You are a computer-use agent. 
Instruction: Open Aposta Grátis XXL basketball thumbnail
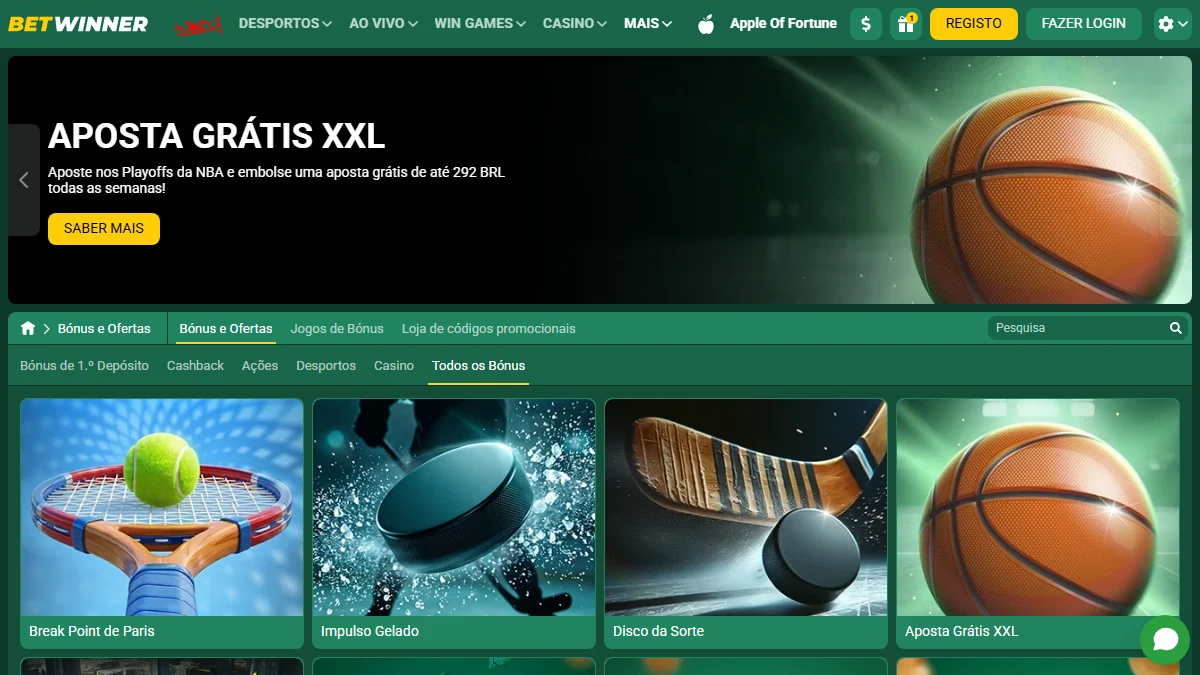click(x=1038, y=507)
